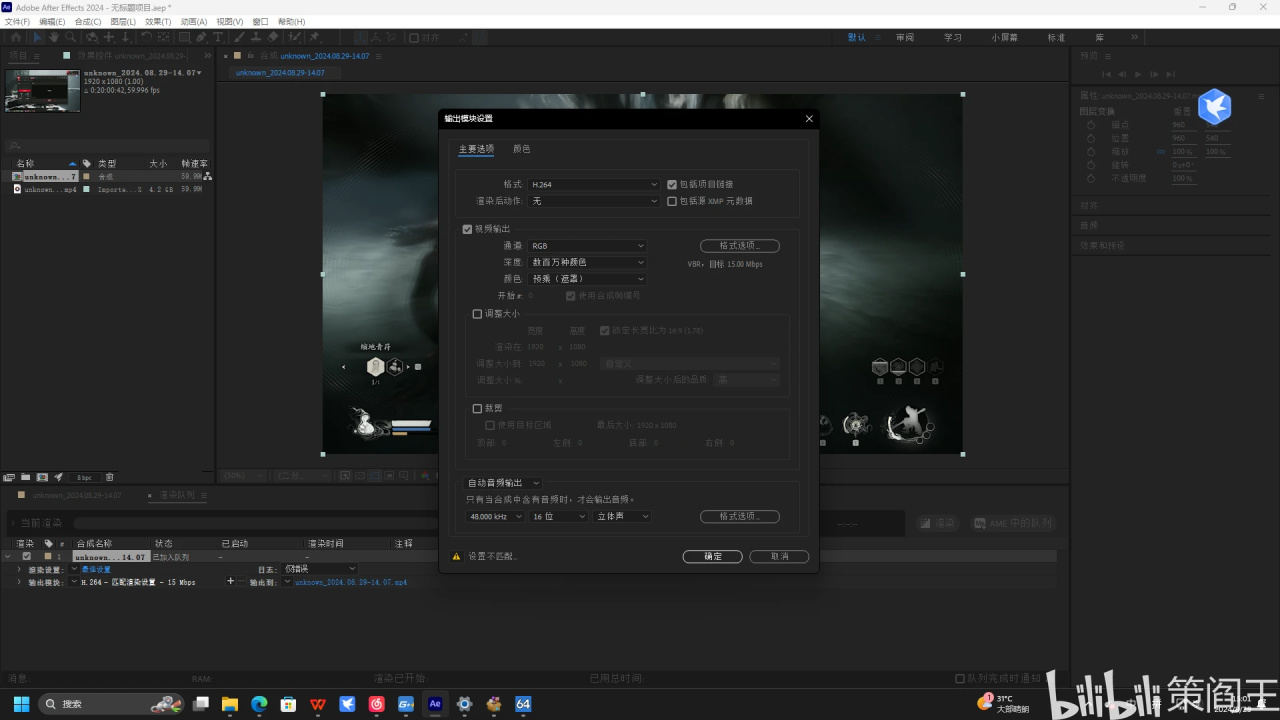Open the 文件(F) menu
The width and height of the screenshot is (1280, 720).
[18, 21]
